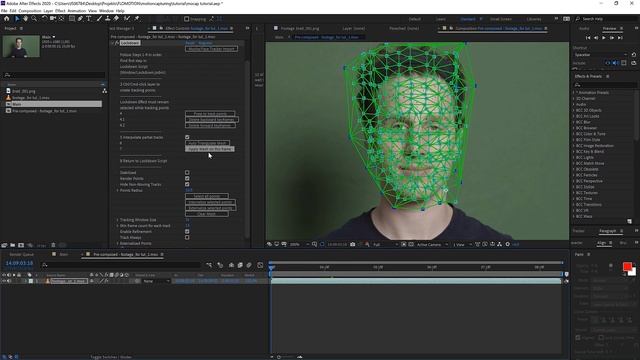Open the Animation menu

[x=76, y=11]
